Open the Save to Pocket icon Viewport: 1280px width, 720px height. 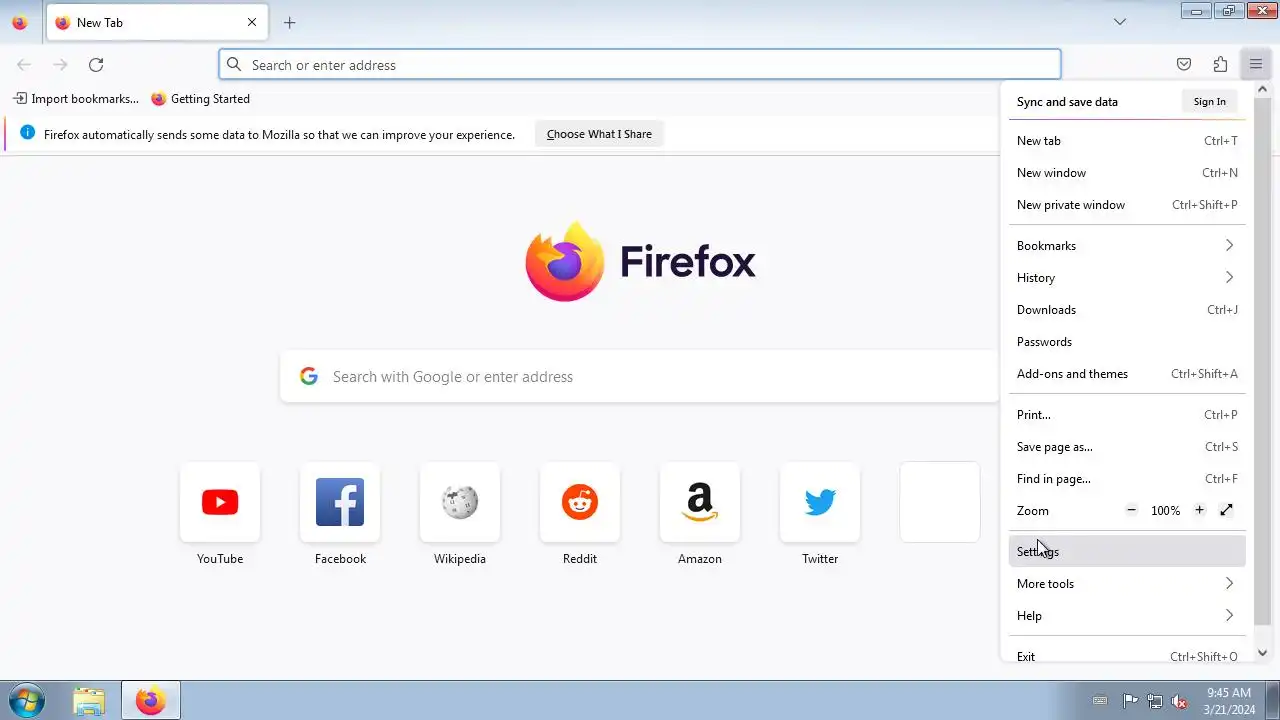pos(1184,65)
